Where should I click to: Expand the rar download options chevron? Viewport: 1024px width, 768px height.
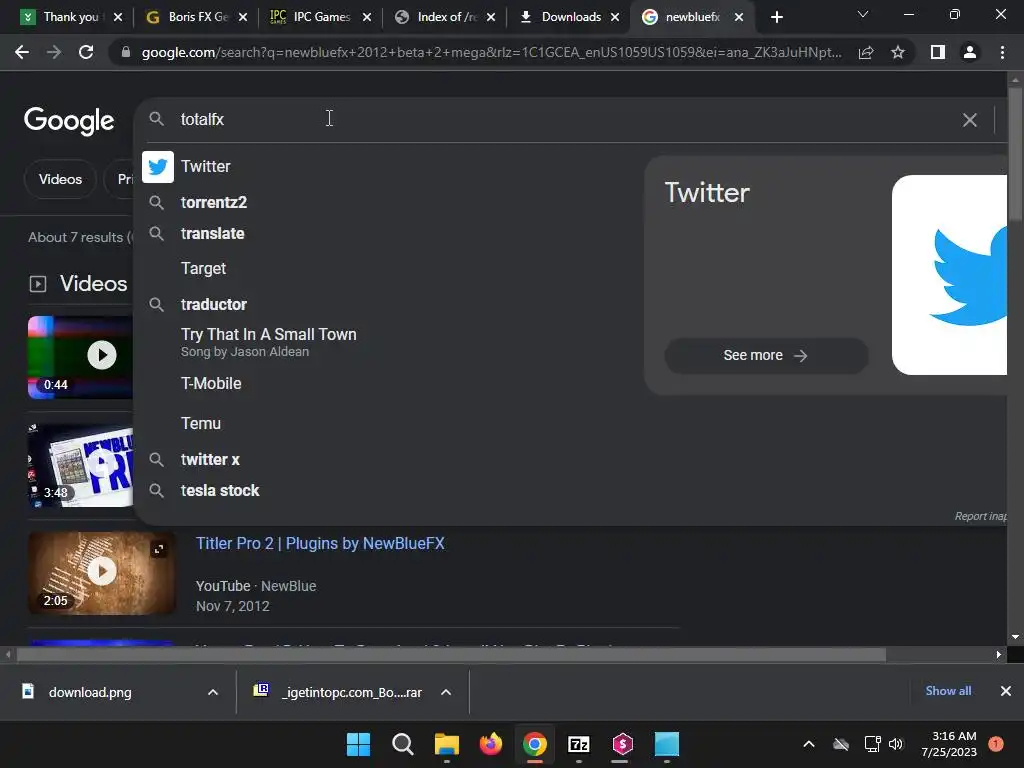pyautogui.click(x=446, y=692)
